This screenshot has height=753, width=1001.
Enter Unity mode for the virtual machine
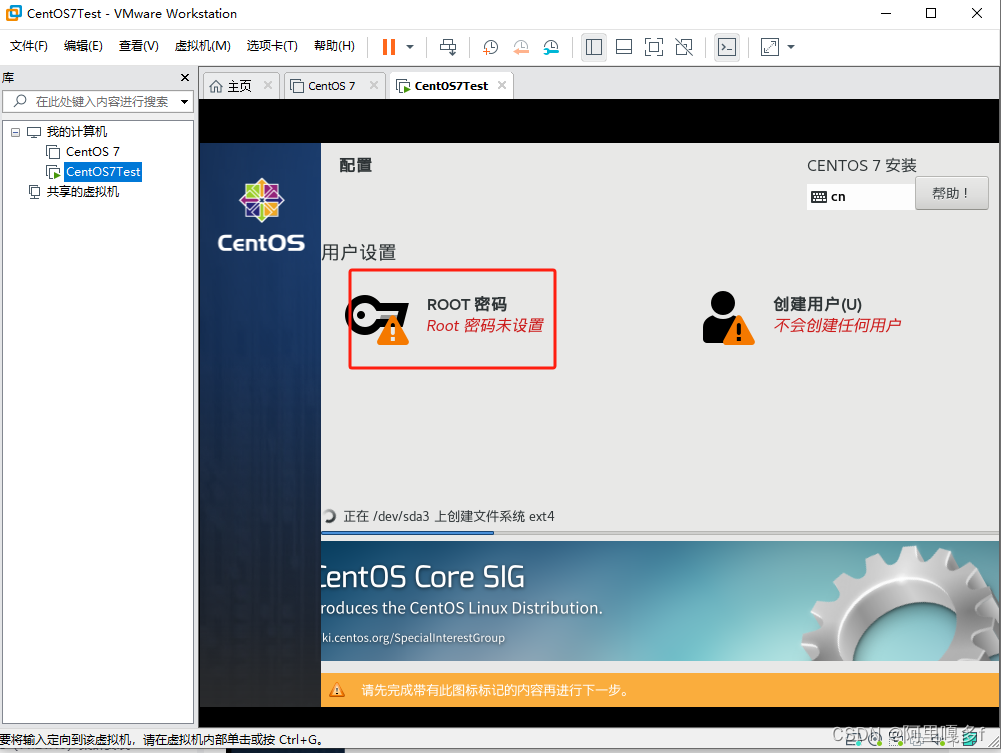pyautogui.click(x=684, y=47)
